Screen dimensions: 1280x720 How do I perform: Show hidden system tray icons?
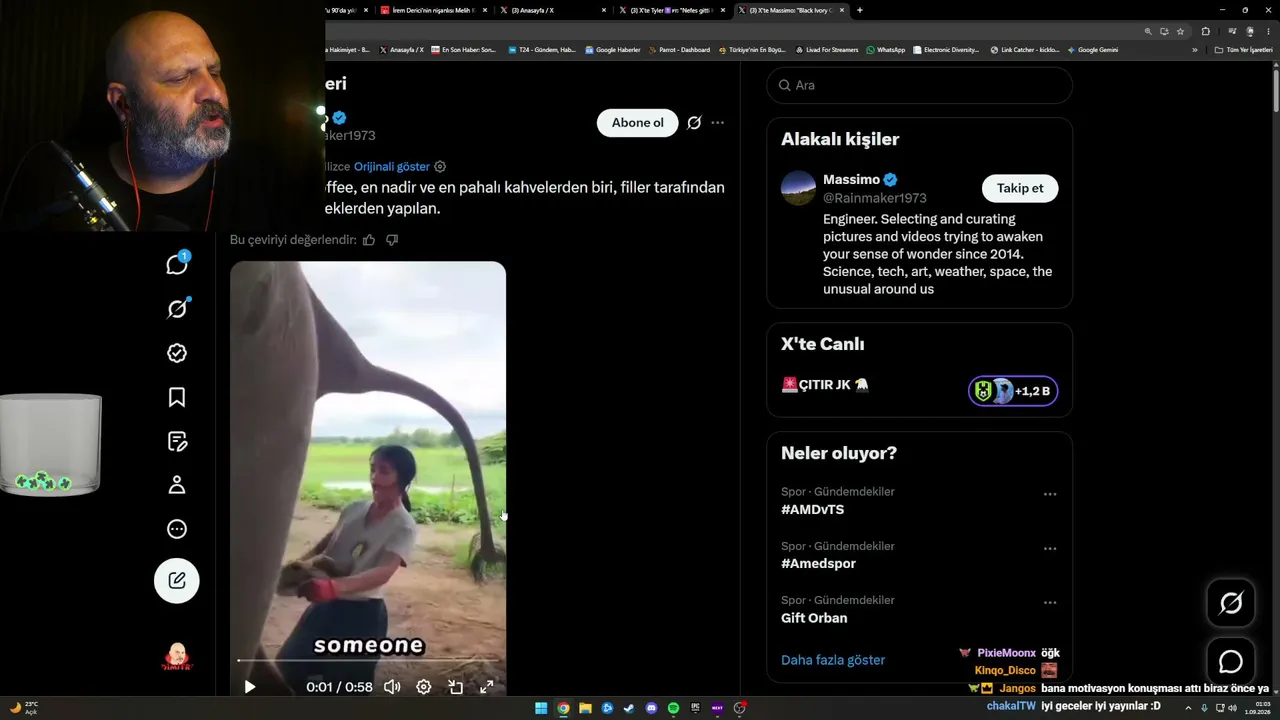pos(1188,708)
